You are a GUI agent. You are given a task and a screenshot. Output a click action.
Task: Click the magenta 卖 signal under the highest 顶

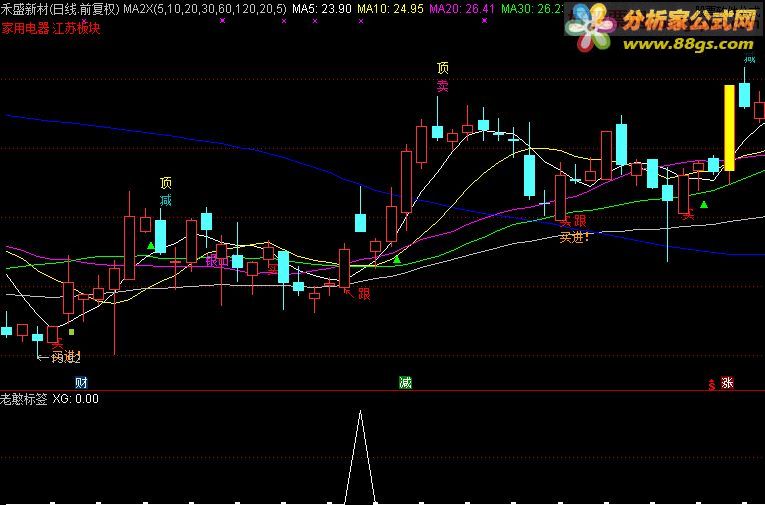tap(443, 87)
